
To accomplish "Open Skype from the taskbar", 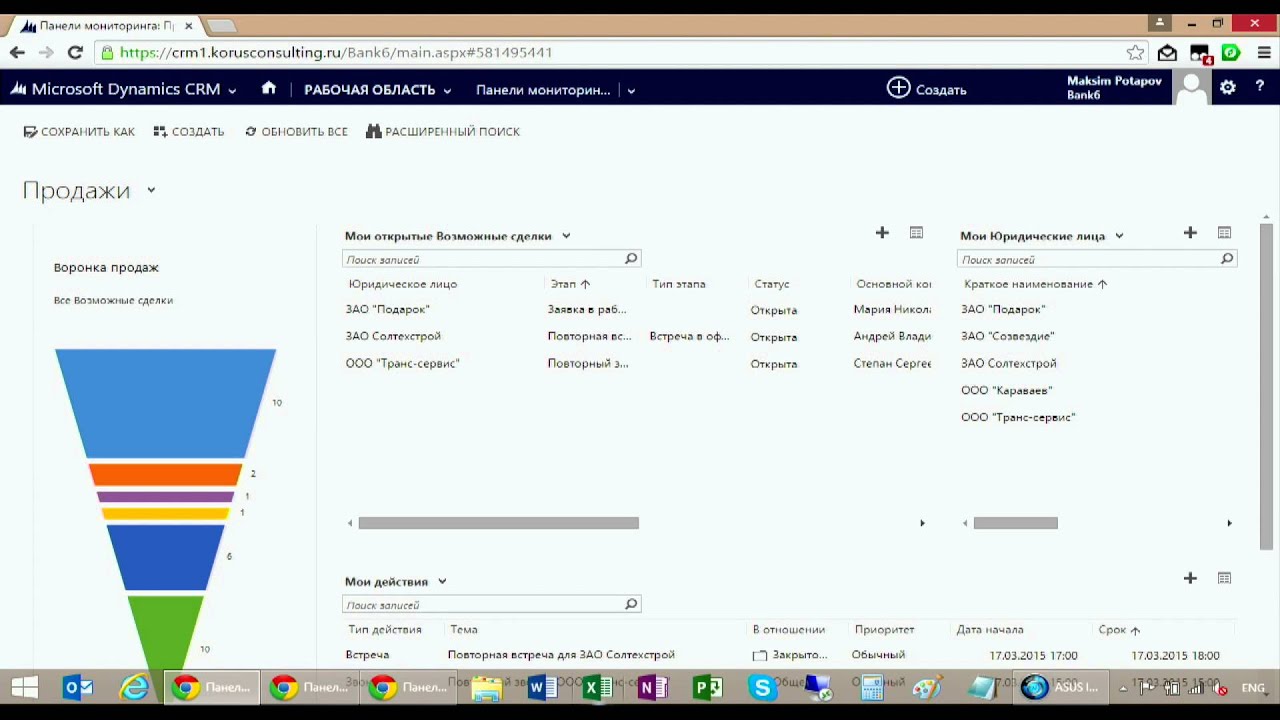I will tap(762, 688).
